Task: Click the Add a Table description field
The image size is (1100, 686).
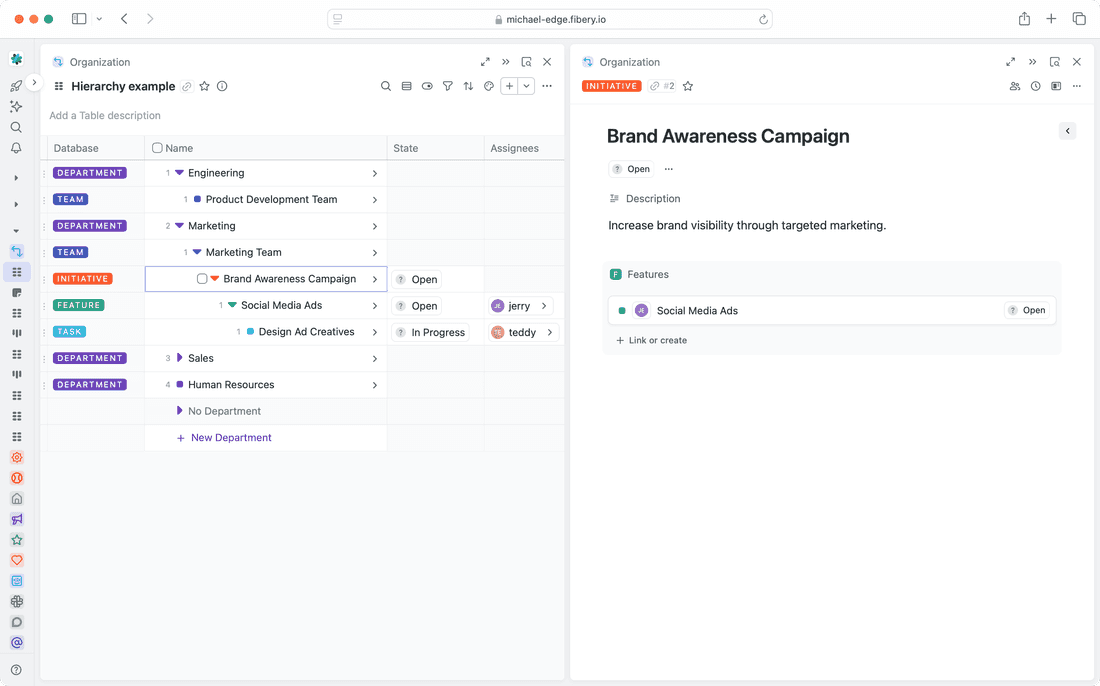Action: coord(105,116)
